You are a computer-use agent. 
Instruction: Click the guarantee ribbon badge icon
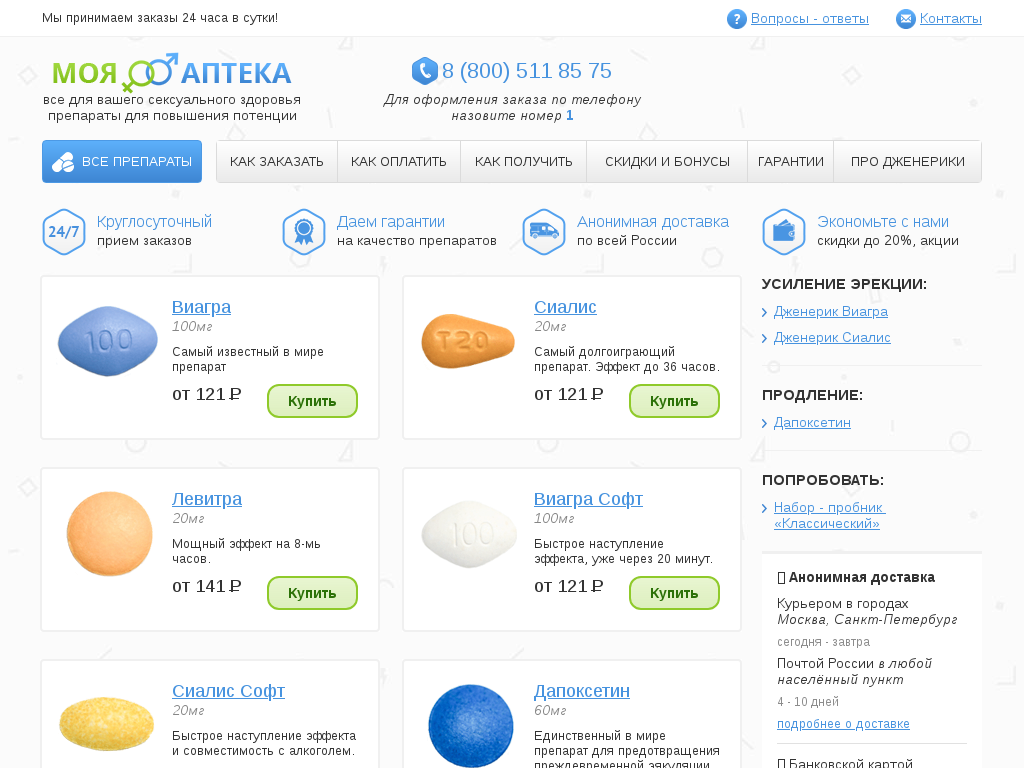point(304,232)
